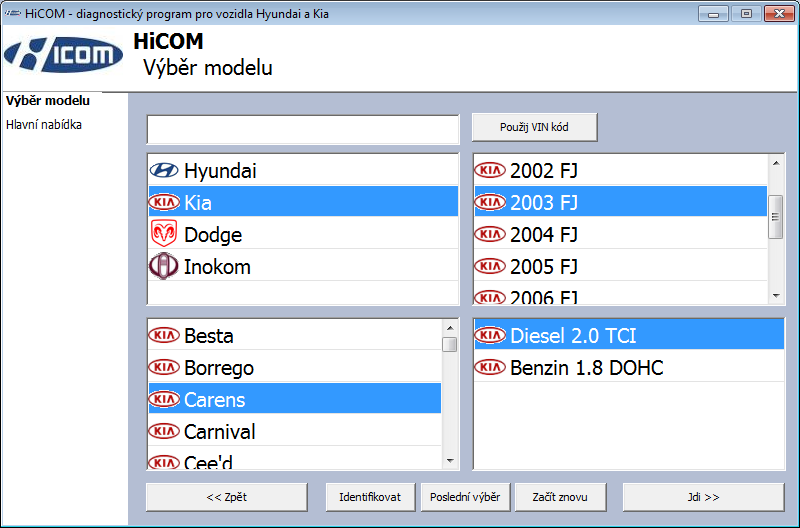Viewport: 800px width, 528px height.
Task: Pick the Borrego model
Action: 295,367
